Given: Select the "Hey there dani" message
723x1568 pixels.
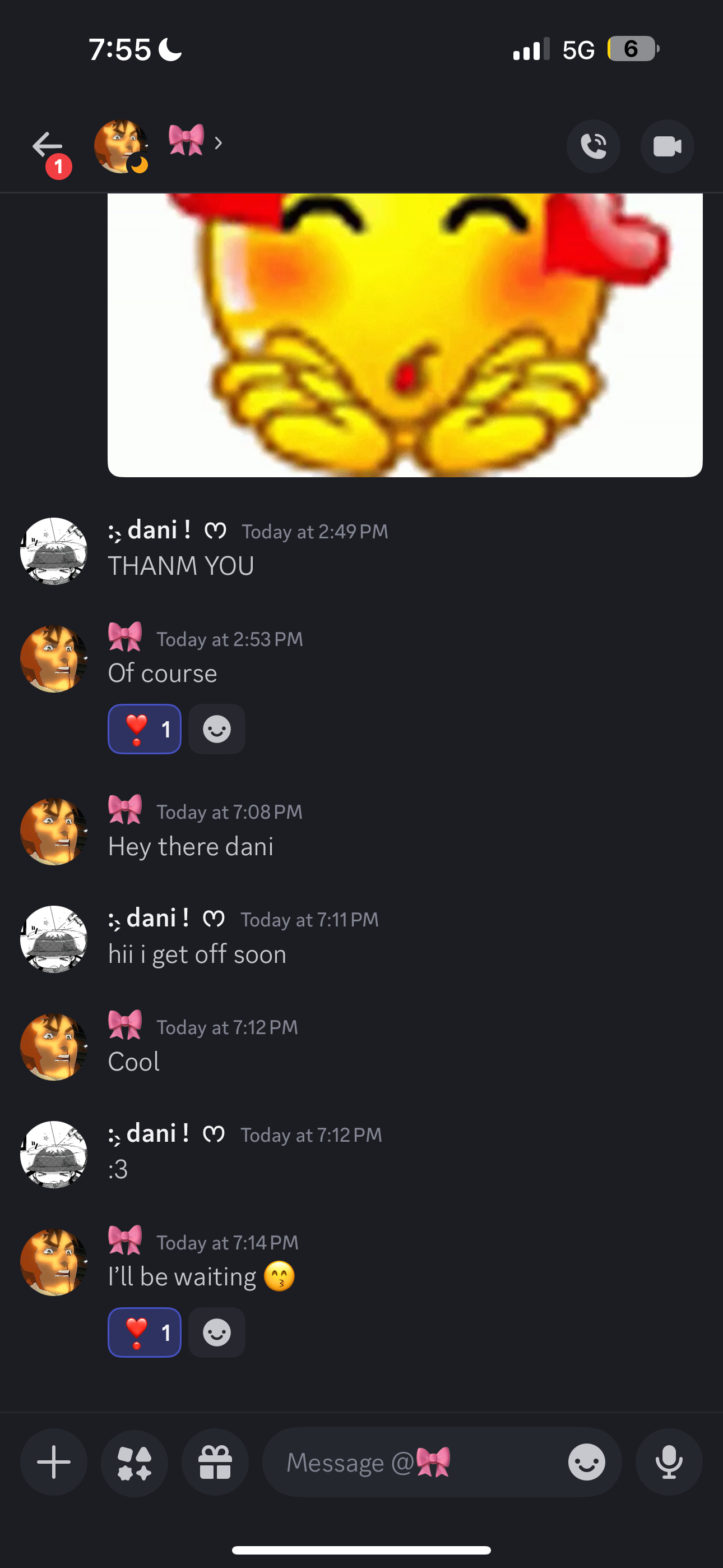Looking at the screenshot, I should click(x=191, y=846).
